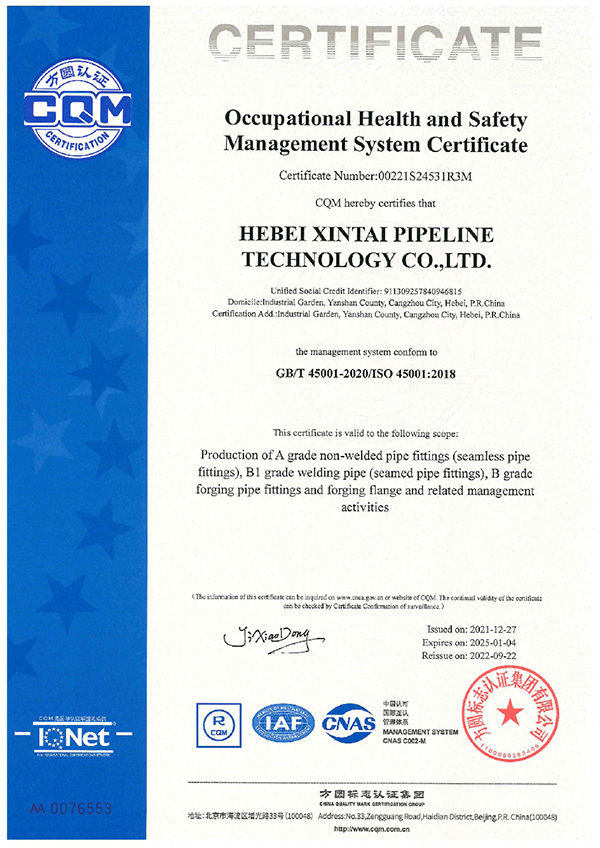Image resolution: width=600 pixels, height=848 pixels.
Task: Click the Domicile address line
Action: click(x=366, y=303)
